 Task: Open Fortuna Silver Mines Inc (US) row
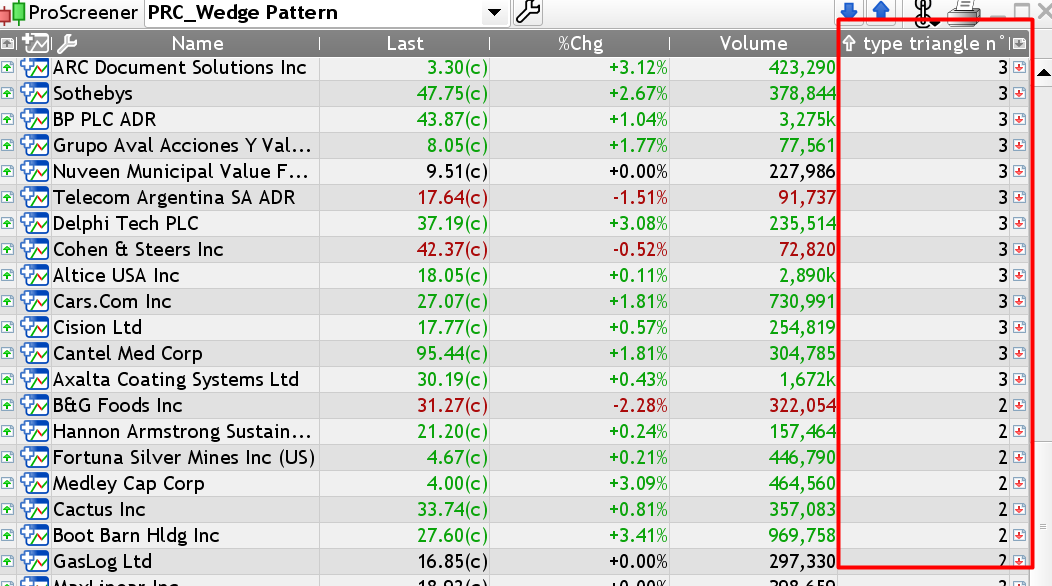point(184,458)
